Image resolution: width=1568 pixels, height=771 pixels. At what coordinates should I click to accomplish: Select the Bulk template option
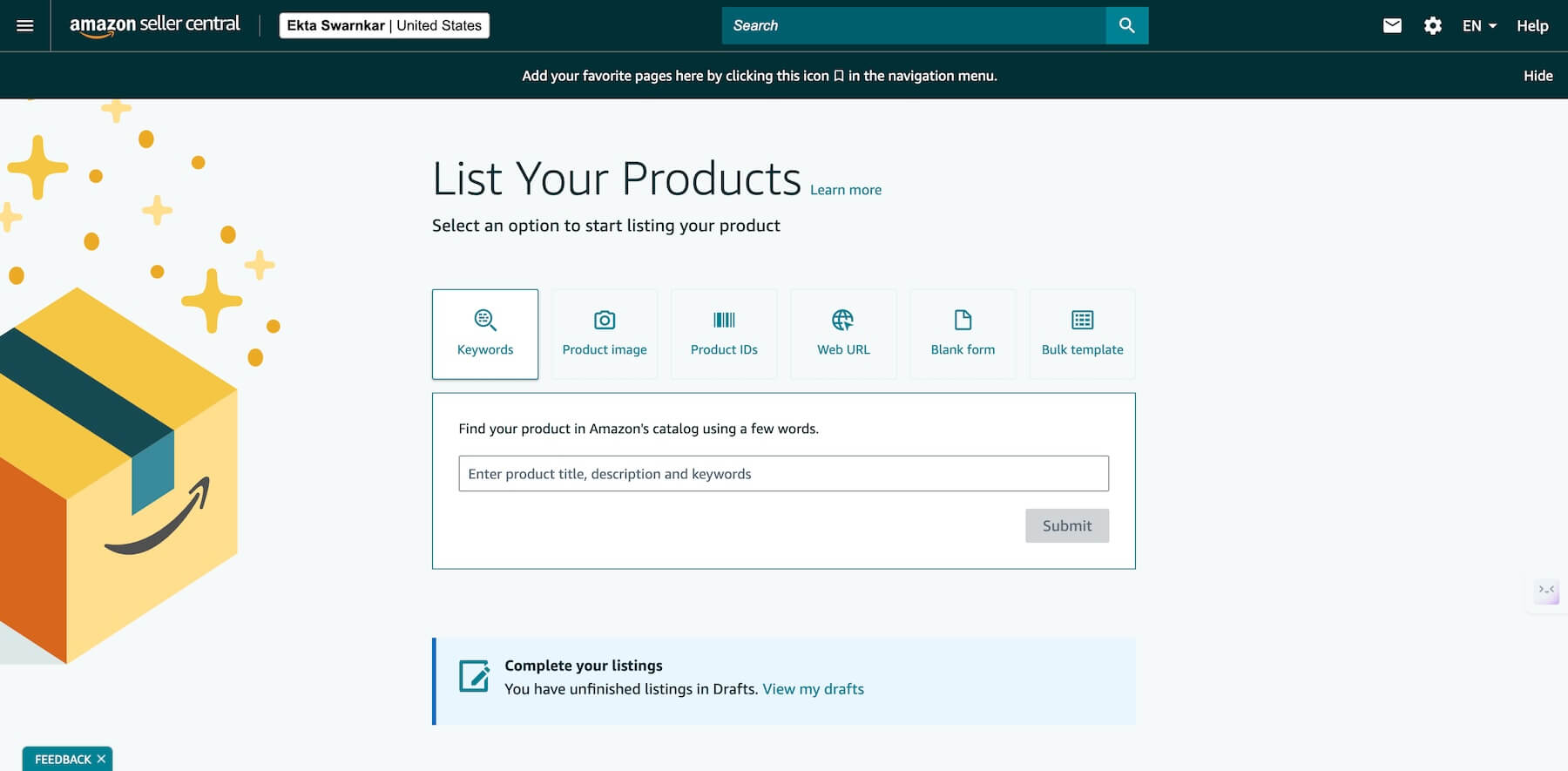click(1082, 334)
